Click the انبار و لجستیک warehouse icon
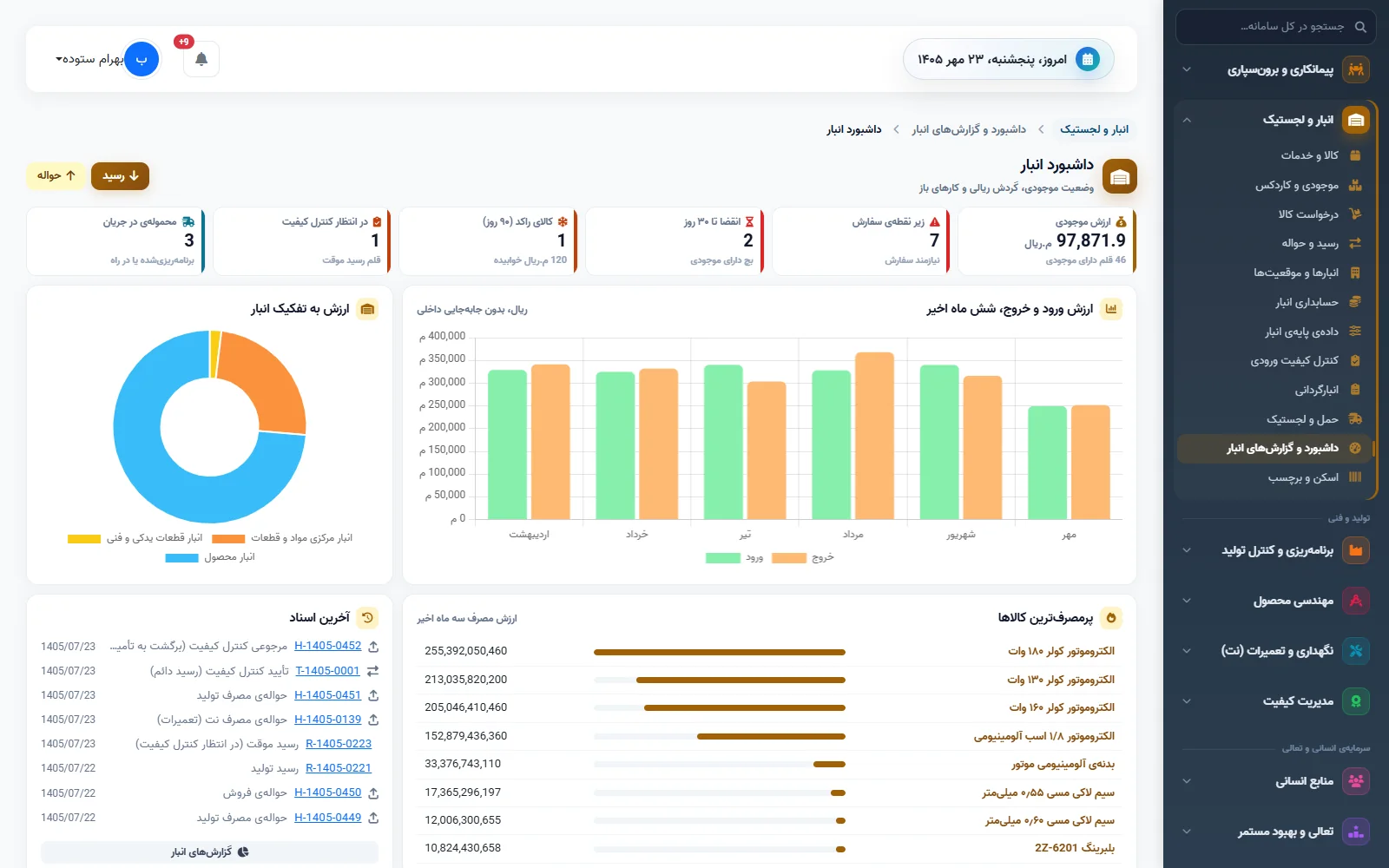The height and width of the screenshot is (868, 1389). point(1356,120)
